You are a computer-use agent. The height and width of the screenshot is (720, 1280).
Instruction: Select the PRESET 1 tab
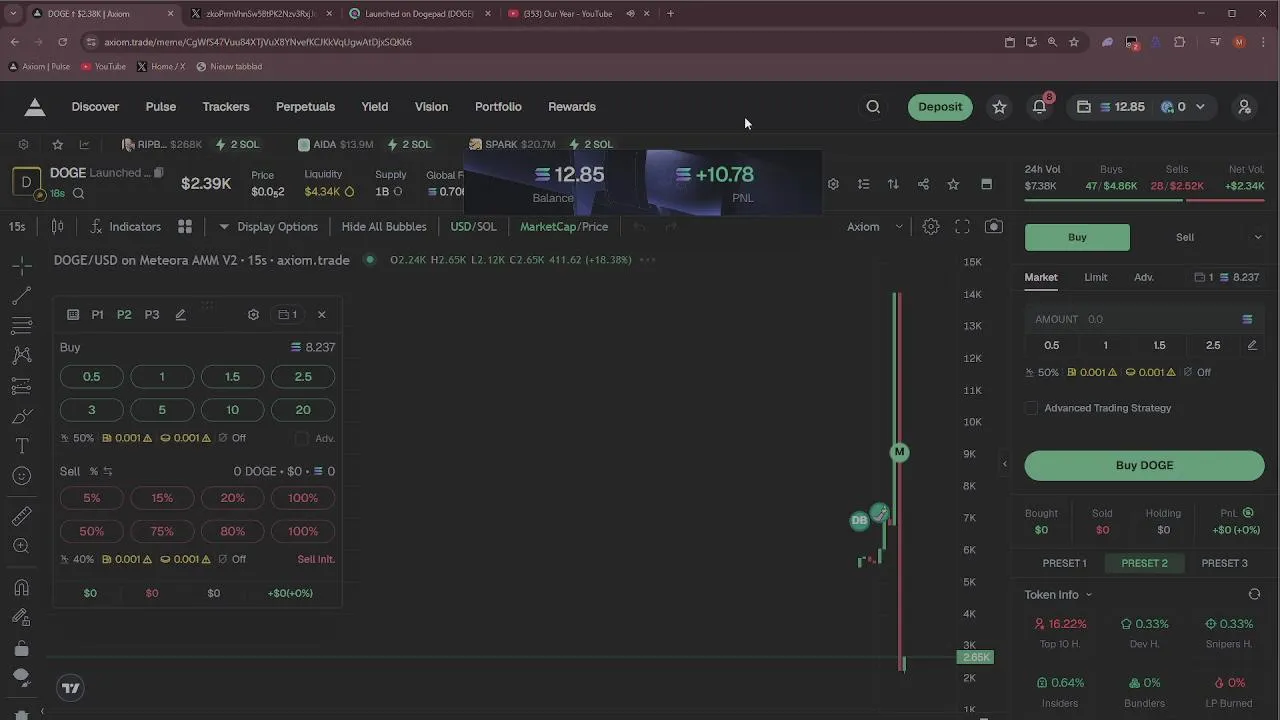[x=1064, y=563]
